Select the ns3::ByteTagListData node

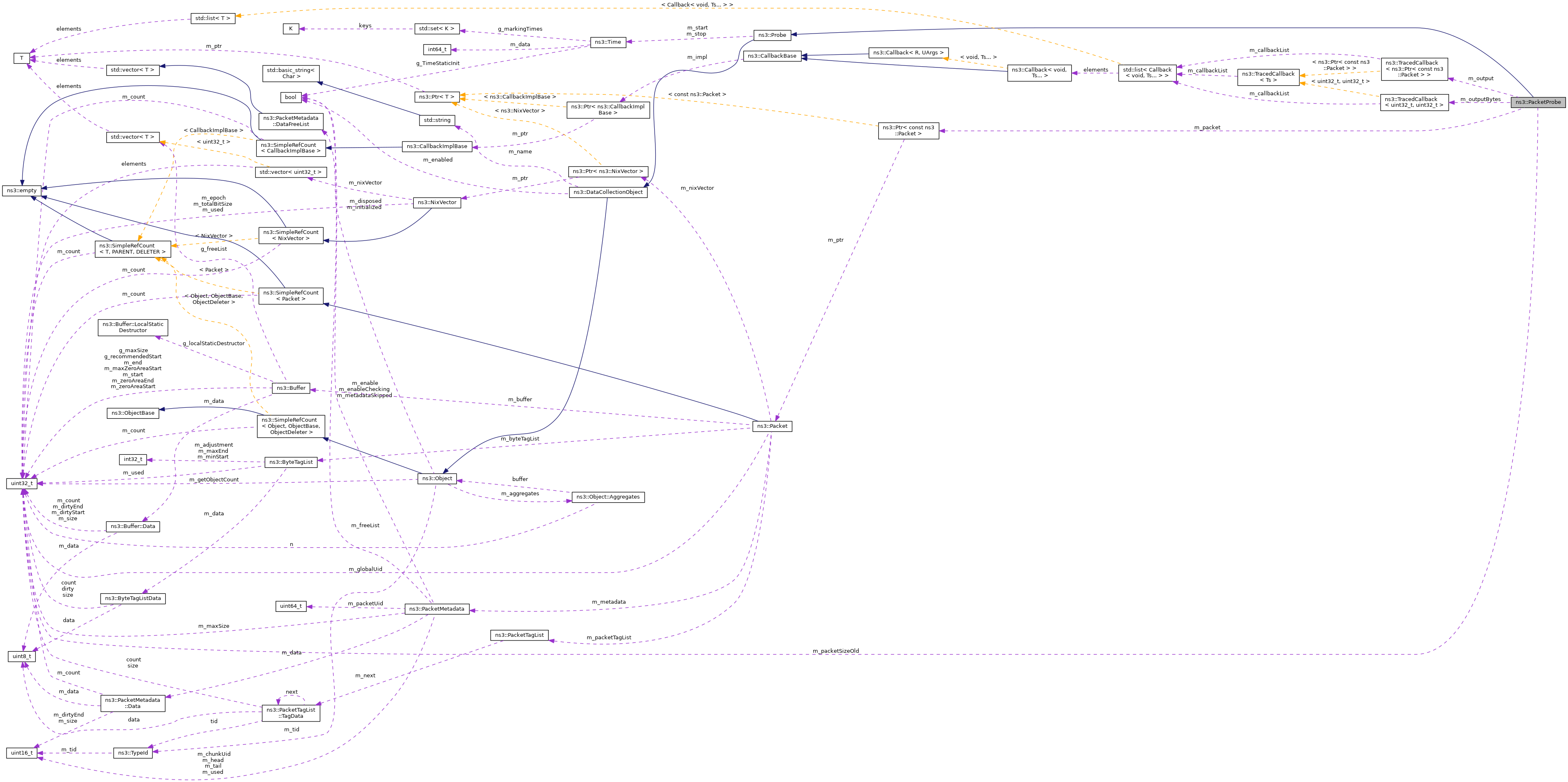(133, 599)
